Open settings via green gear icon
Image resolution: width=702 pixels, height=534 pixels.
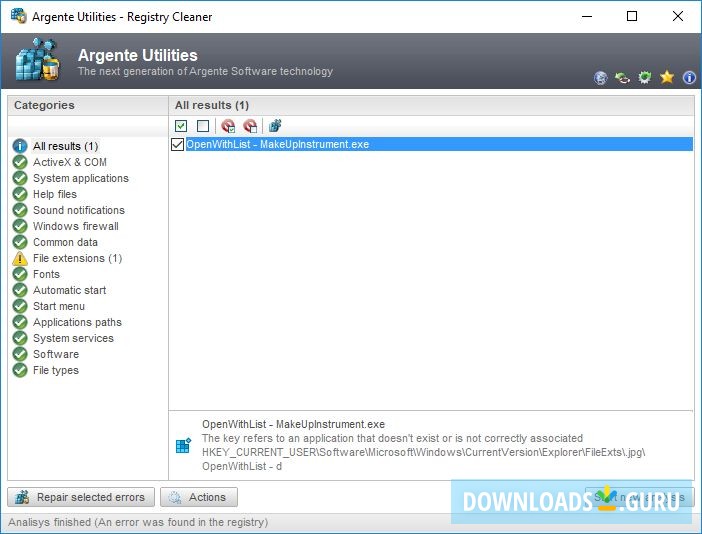click(644, 77)
